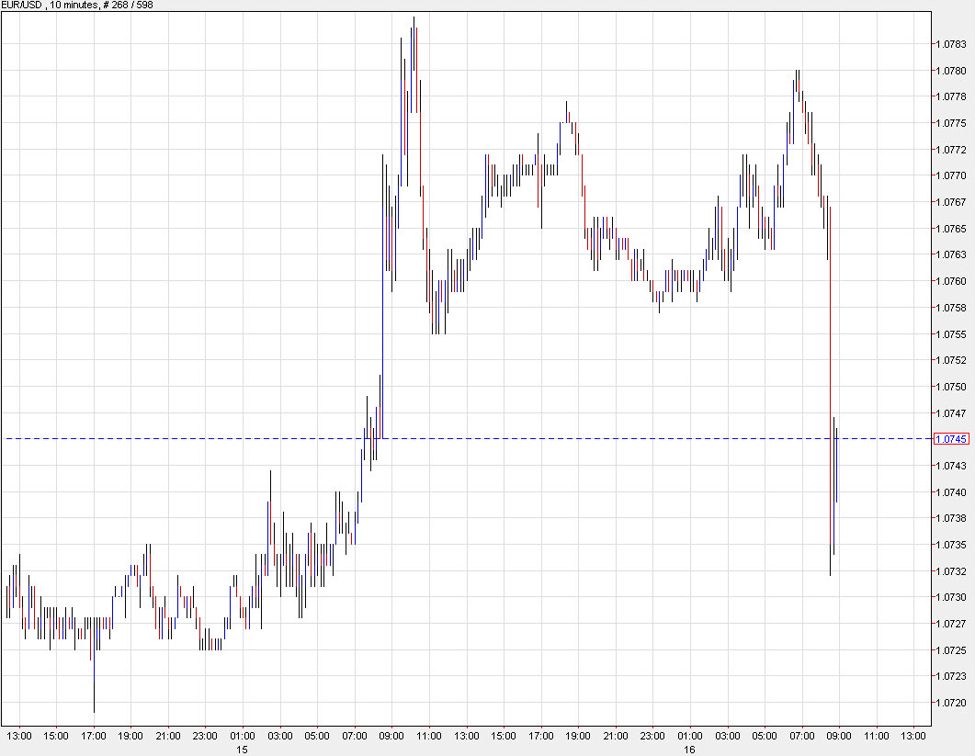This screenshot has width=975, height=756.
Task: Click the 1.0720 label on price axis
Action: pyautogui.click(x=952, y=703)
